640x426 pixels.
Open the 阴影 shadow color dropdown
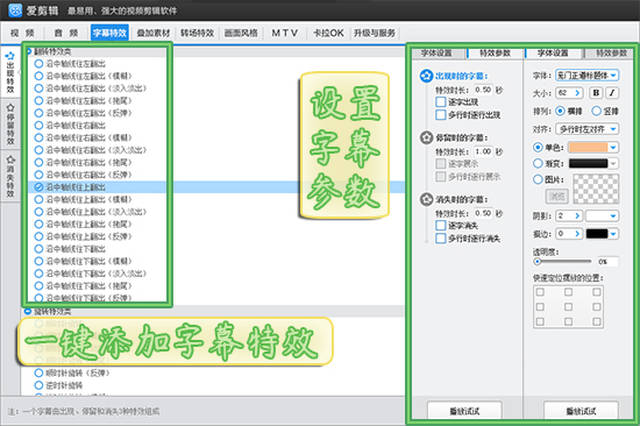[602, 216]
